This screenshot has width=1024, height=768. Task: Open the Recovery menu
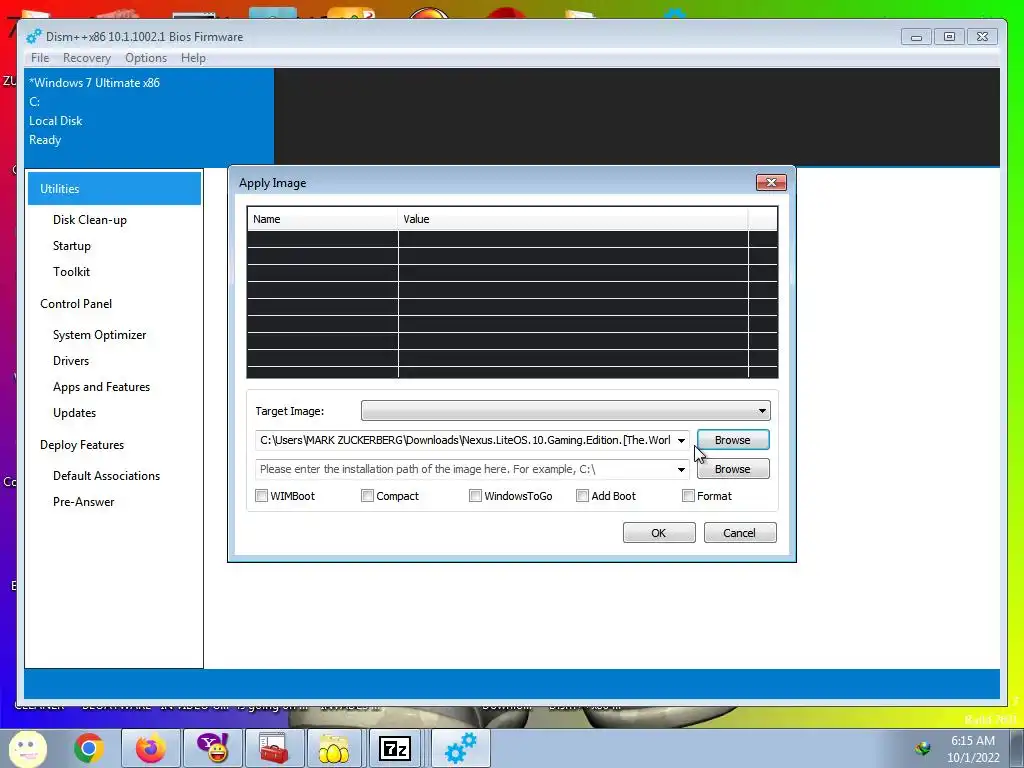click(87, 57)
